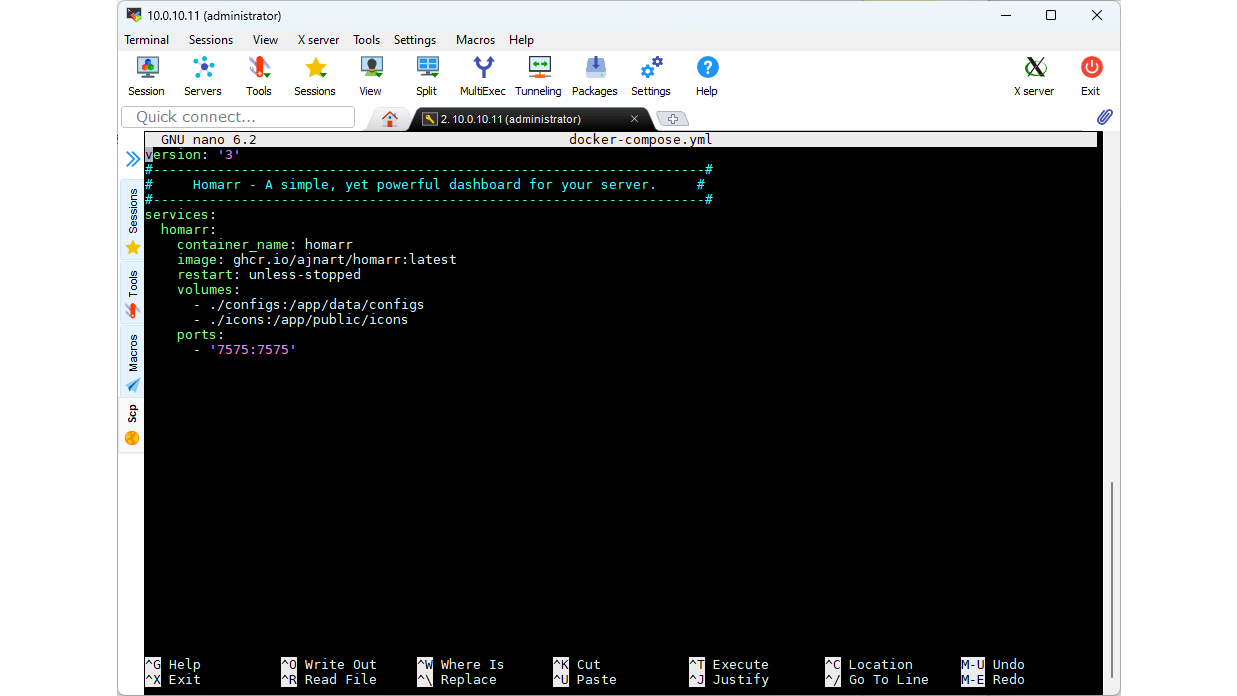Screen dimensions: 1237x696
Task: Split the terminal view
Action: [x=426, y=75]
